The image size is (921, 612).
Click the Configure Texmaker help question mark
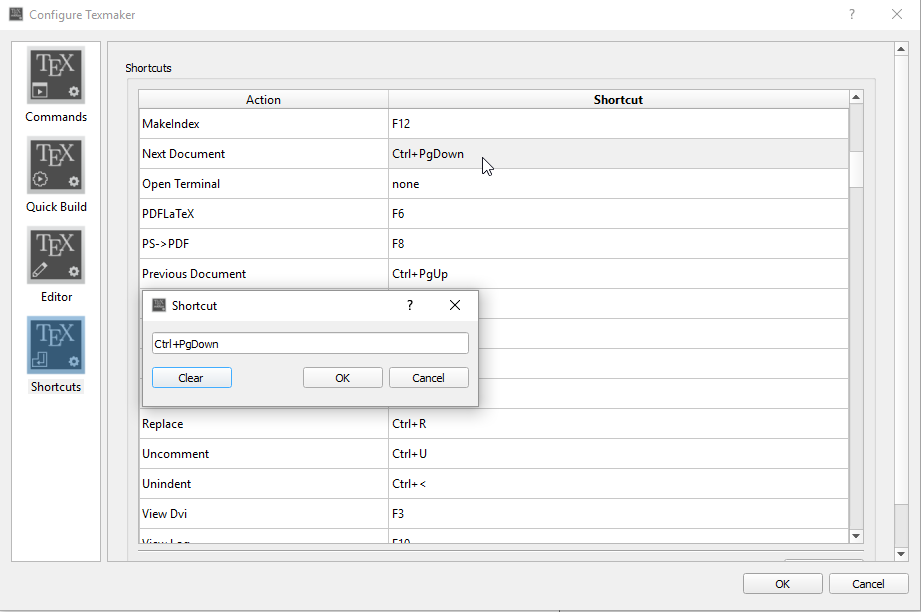pyautogui.click(x=852, y=14)
